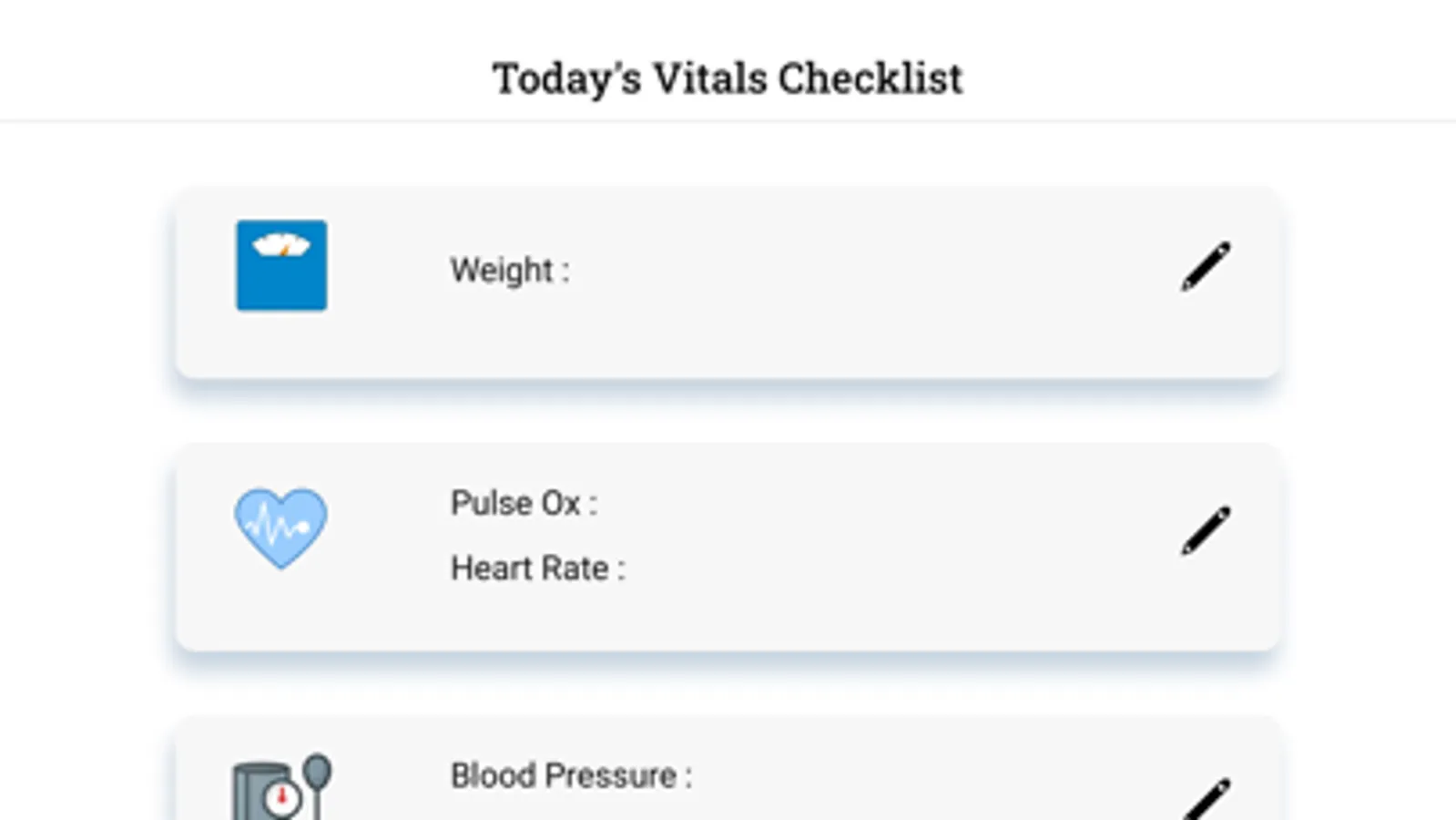Click the empty value area after Heart Rate

820,569
